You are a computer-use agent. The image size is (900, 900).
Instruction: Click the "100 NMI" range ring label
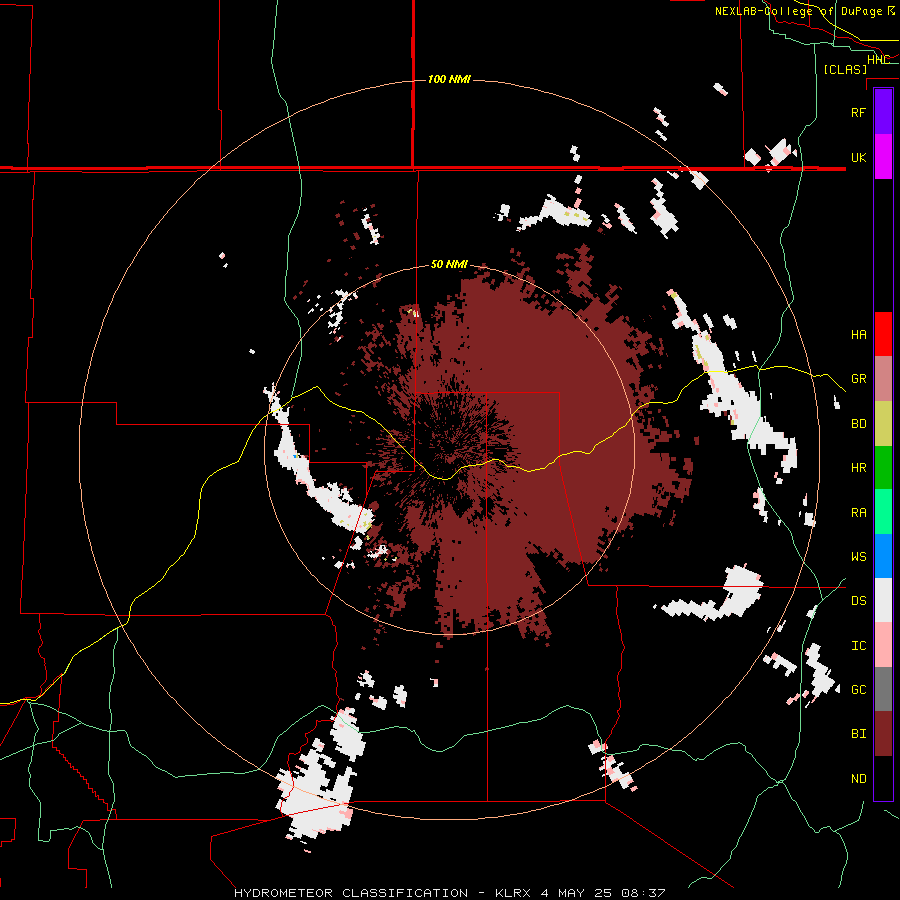click(x=449, y=79)
